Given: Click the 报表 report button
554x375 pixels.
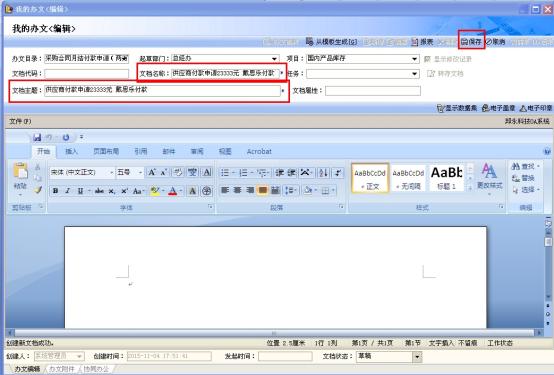Looking at the screenshot, I should click(422, 42).
